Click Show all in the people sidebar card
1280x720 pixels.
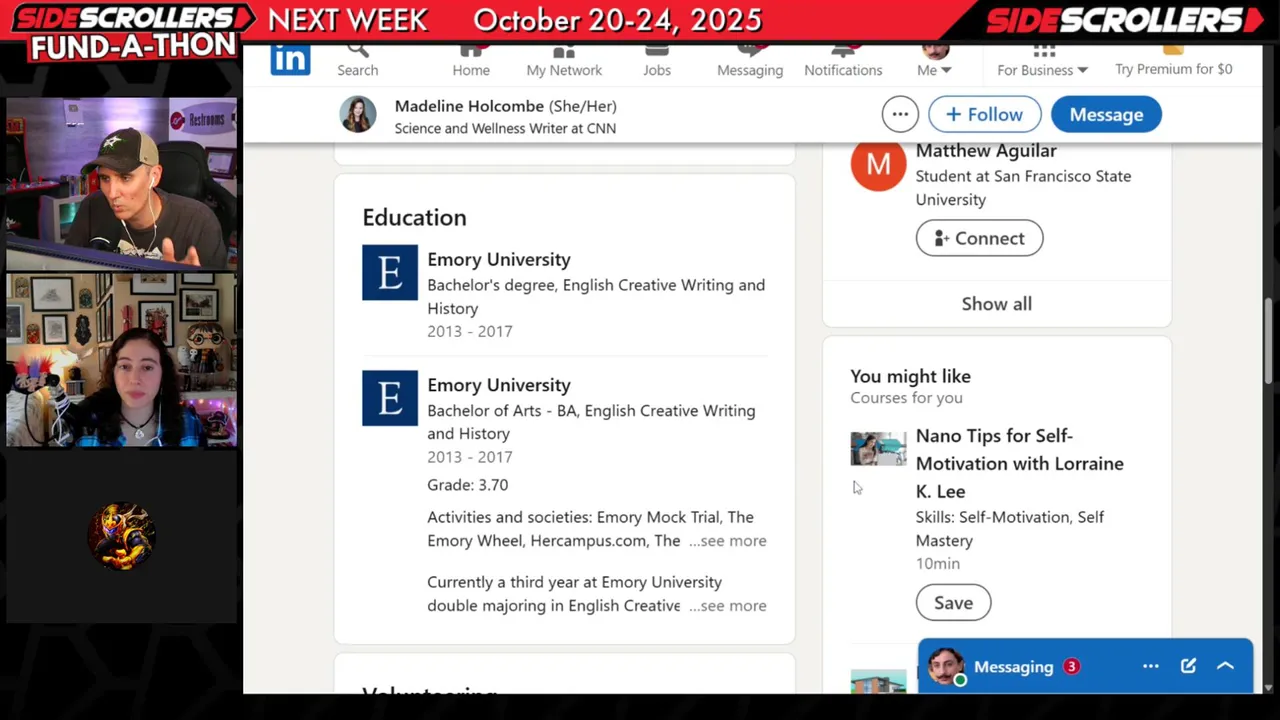coord(997,304)
